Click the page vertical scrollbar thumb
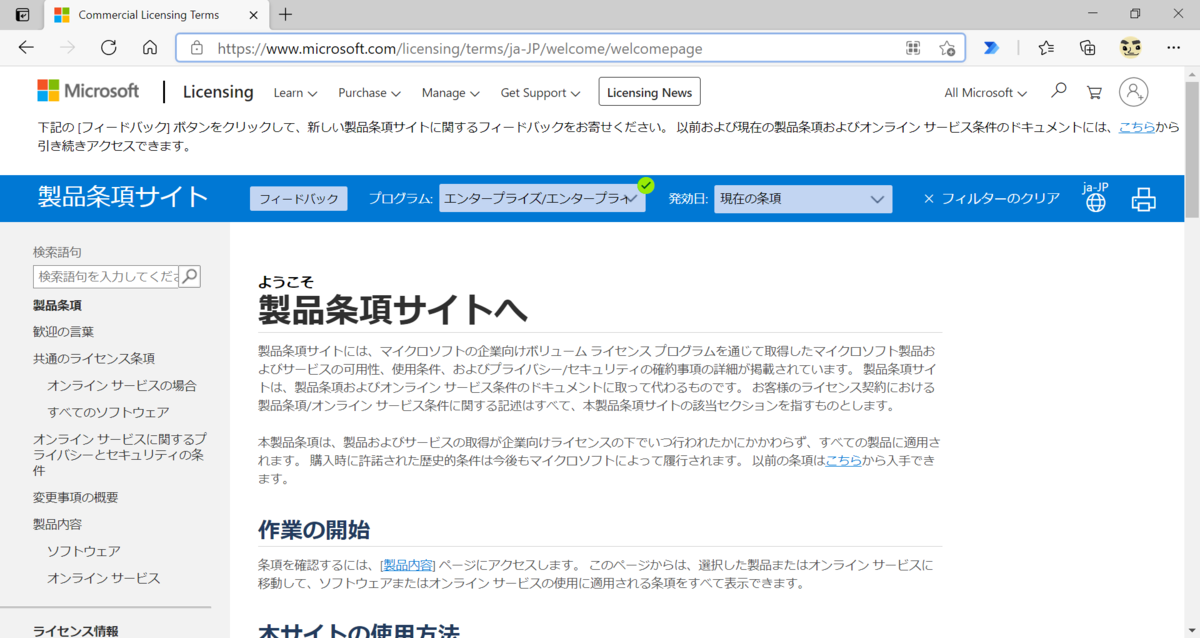This screenshot has height=638, width=1200. [x=1192, y=150]
